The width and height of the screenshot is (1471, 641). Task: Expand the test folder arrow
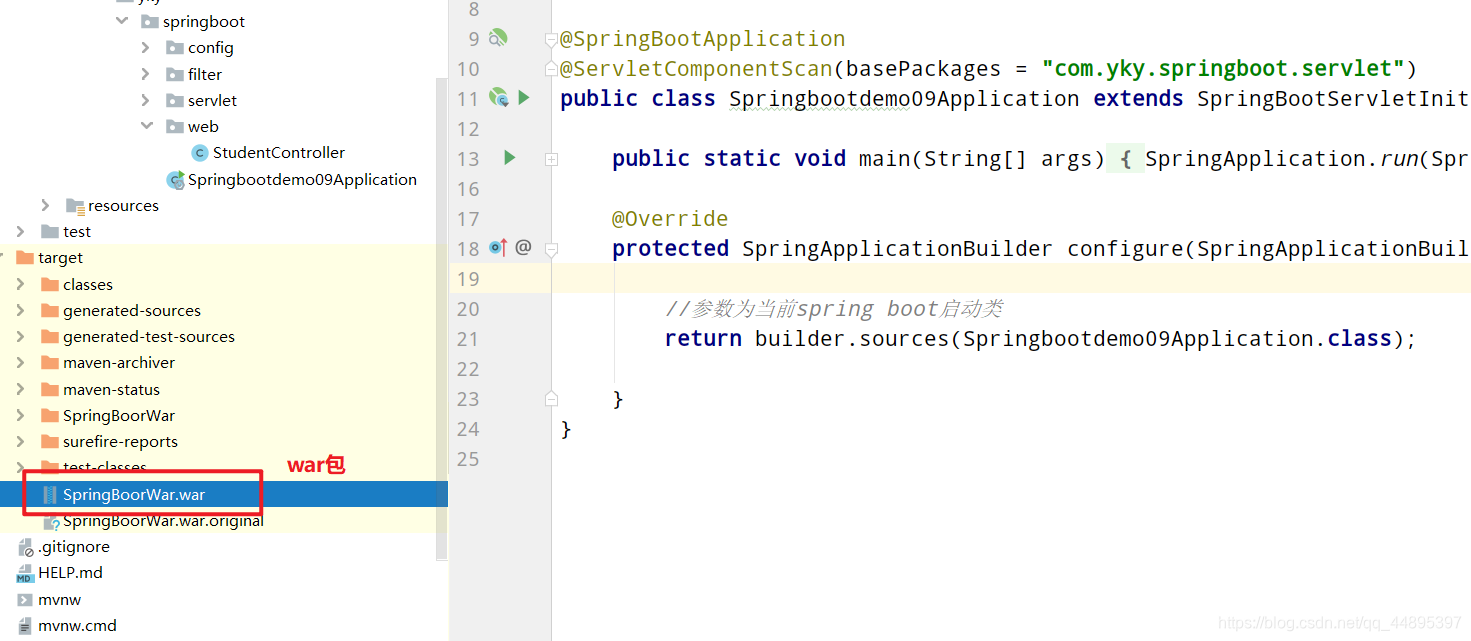[x=21, y=231]
